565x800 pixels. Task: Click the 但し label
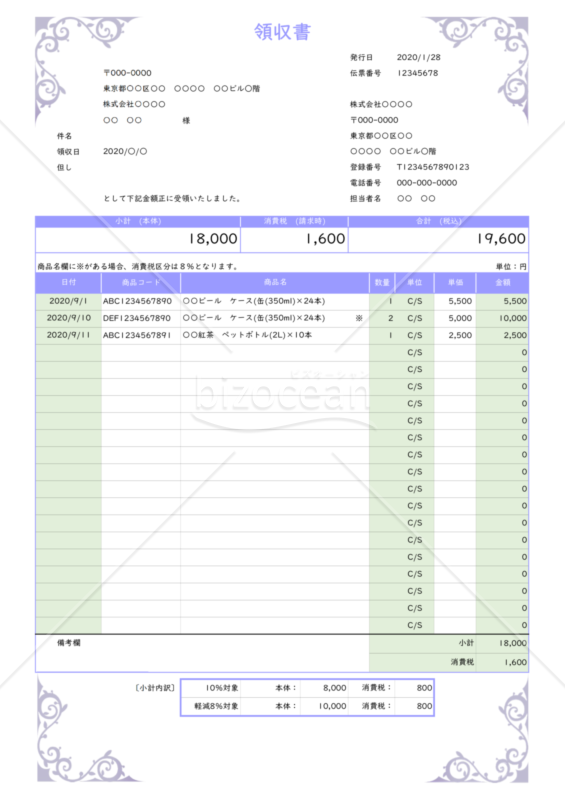64,167
